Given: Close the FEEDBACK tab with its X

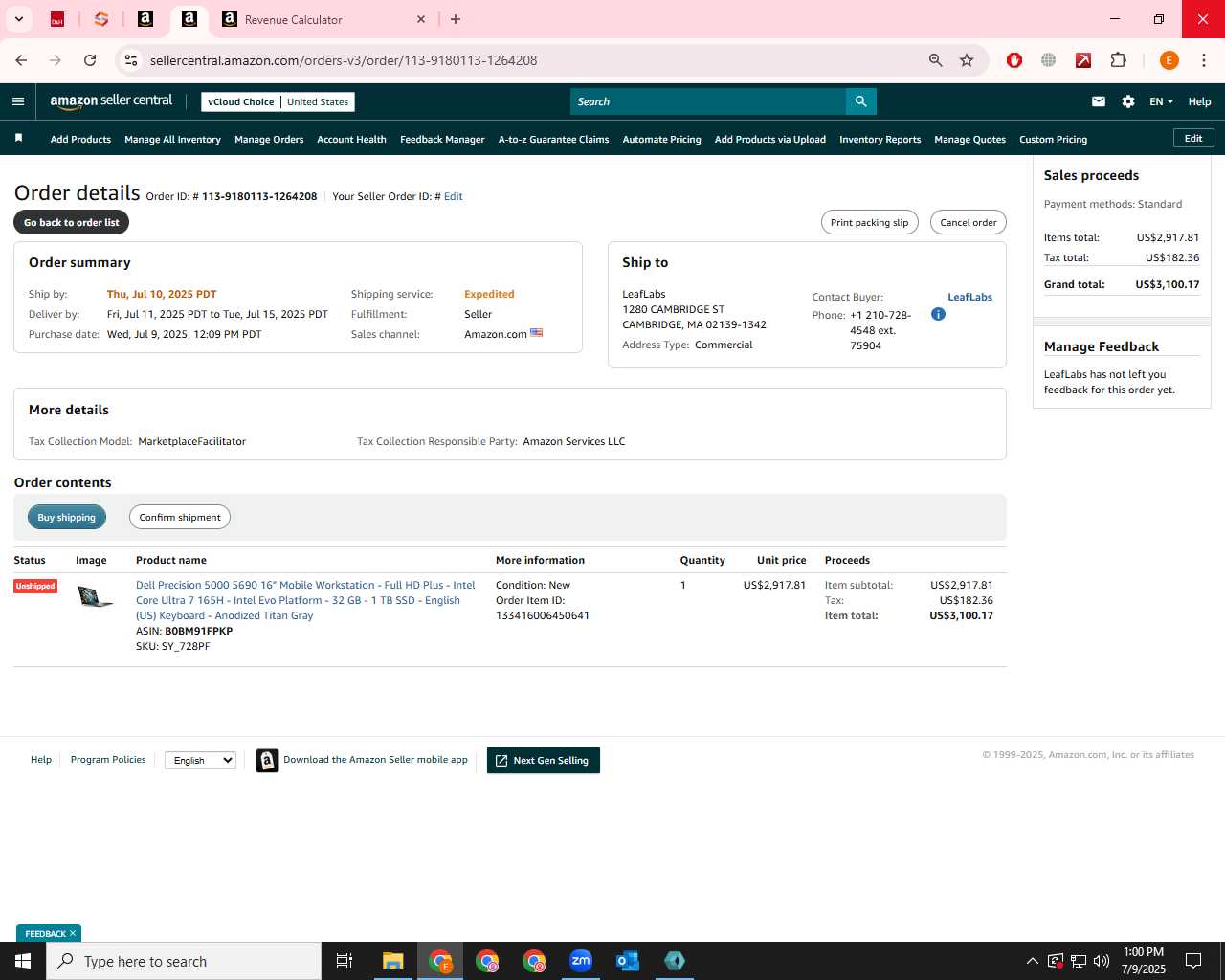Looking at the screenshot, I should (x=73, y=933).
